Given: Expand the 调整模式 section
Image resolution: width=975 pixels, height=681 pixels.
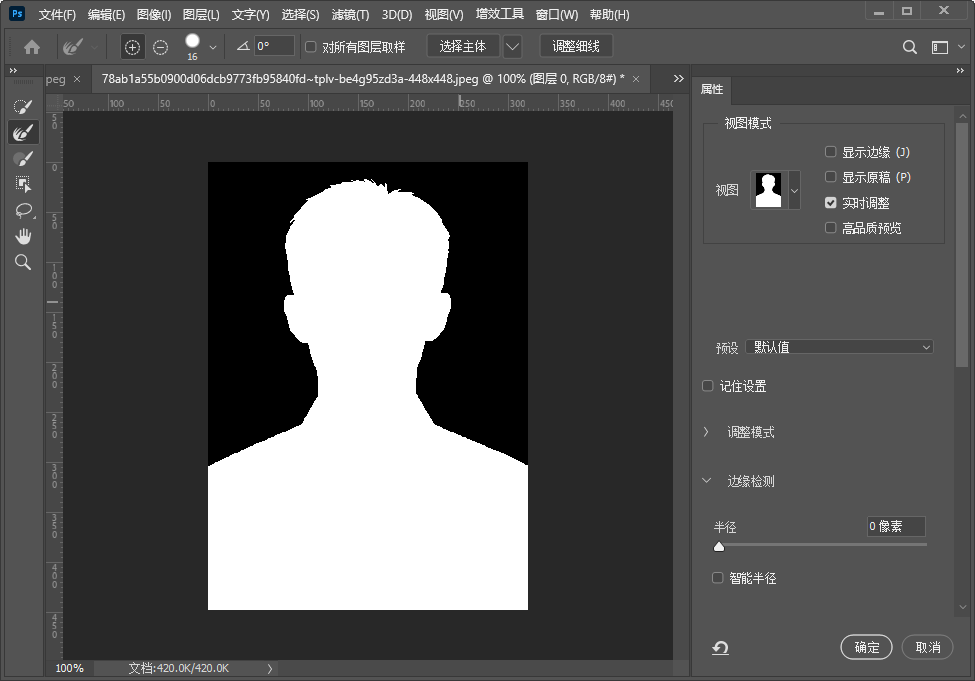Looking at the screenshot, I should (x=706, y=432).
